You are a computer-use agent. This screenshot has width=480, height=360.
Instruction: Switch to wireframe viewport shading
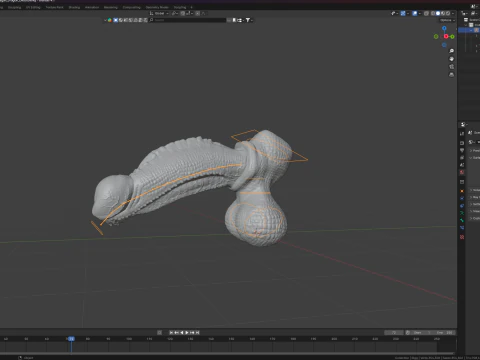pos(433,13)
